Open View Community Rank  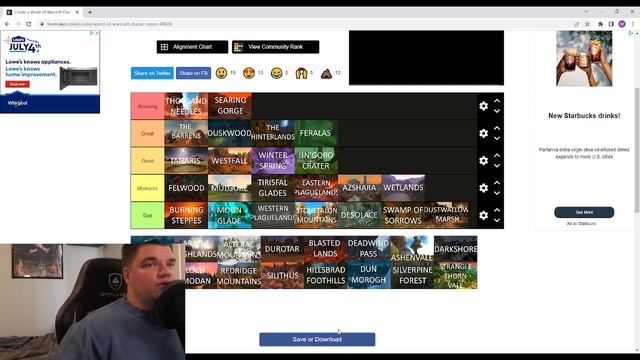pos(276,47)
